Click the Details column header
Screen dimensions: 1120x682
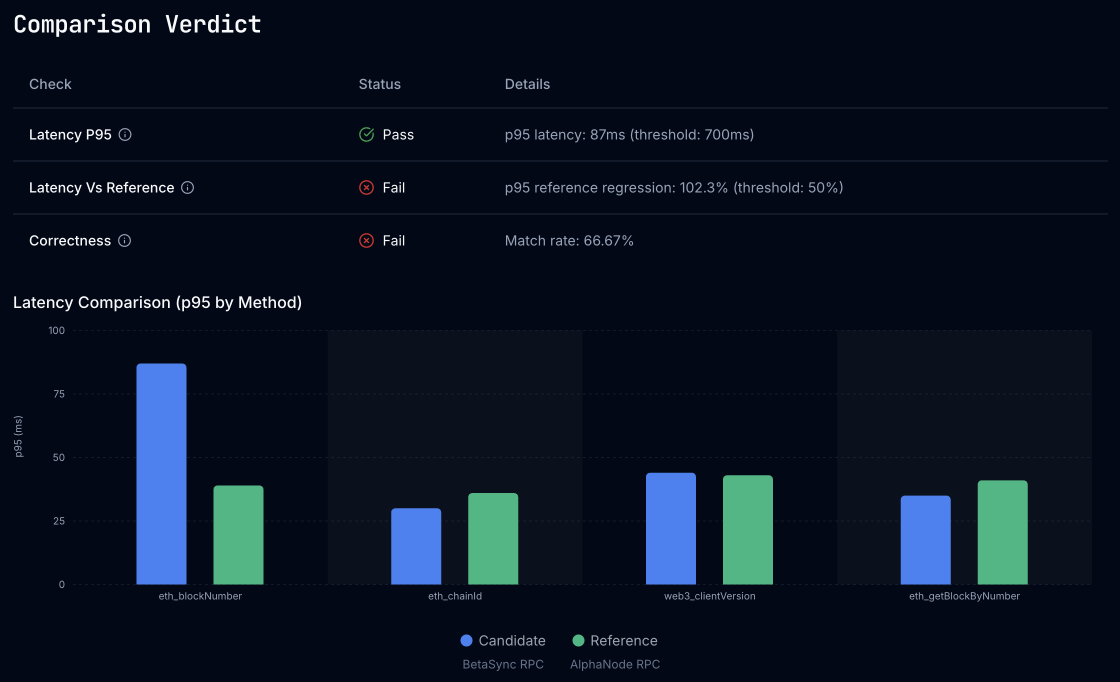[x=527, y=84]
